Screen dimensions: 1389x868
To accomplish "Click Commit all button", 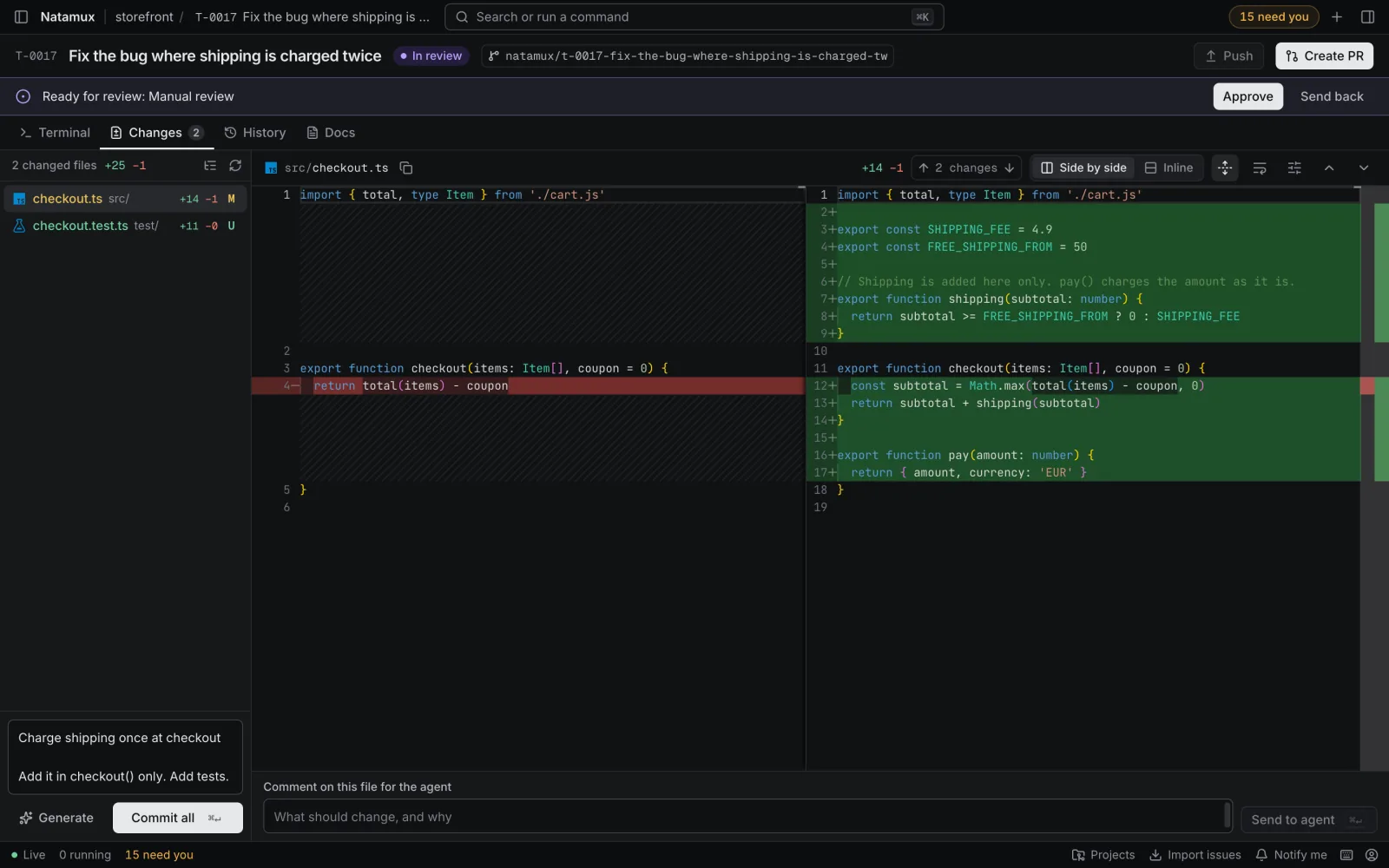I will [x=178, y=818].
